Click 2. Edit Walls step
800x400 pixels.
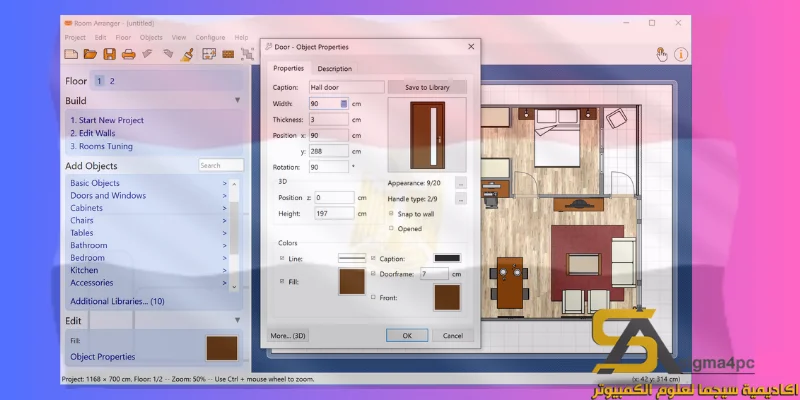[93, 133]
